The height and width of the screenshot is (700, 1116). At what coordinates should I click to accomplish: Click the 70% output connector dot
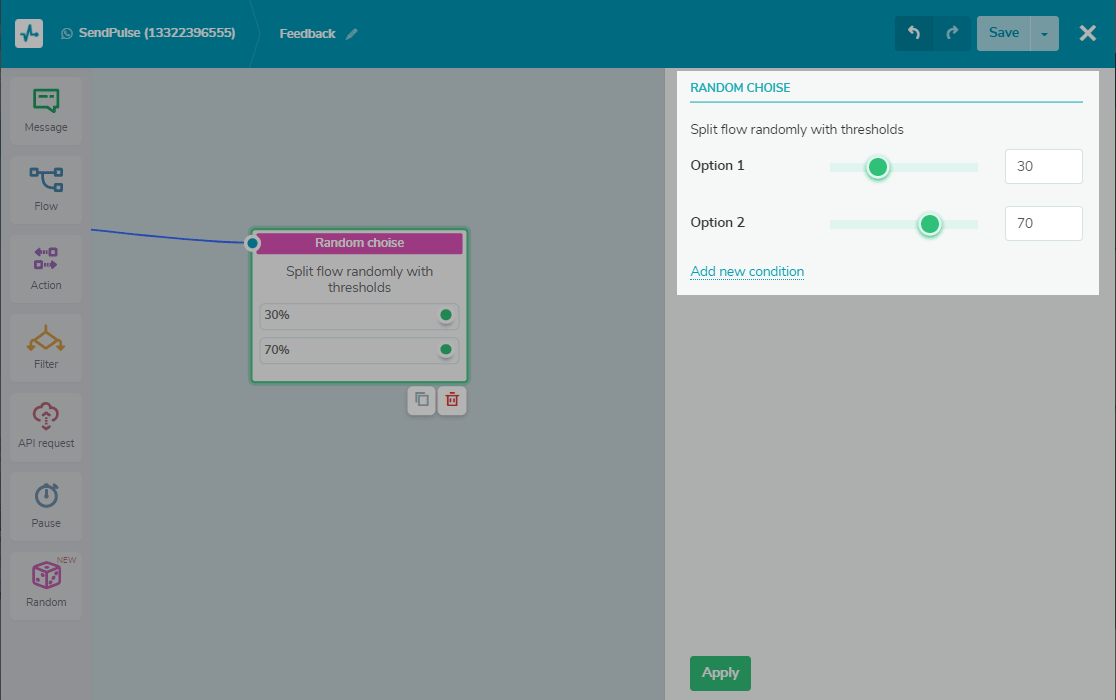tap(446, 350)
